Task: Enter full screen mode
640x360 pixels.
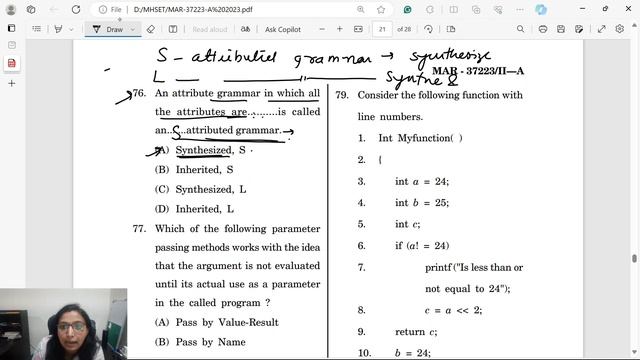Action: click(x=602, y=29)
